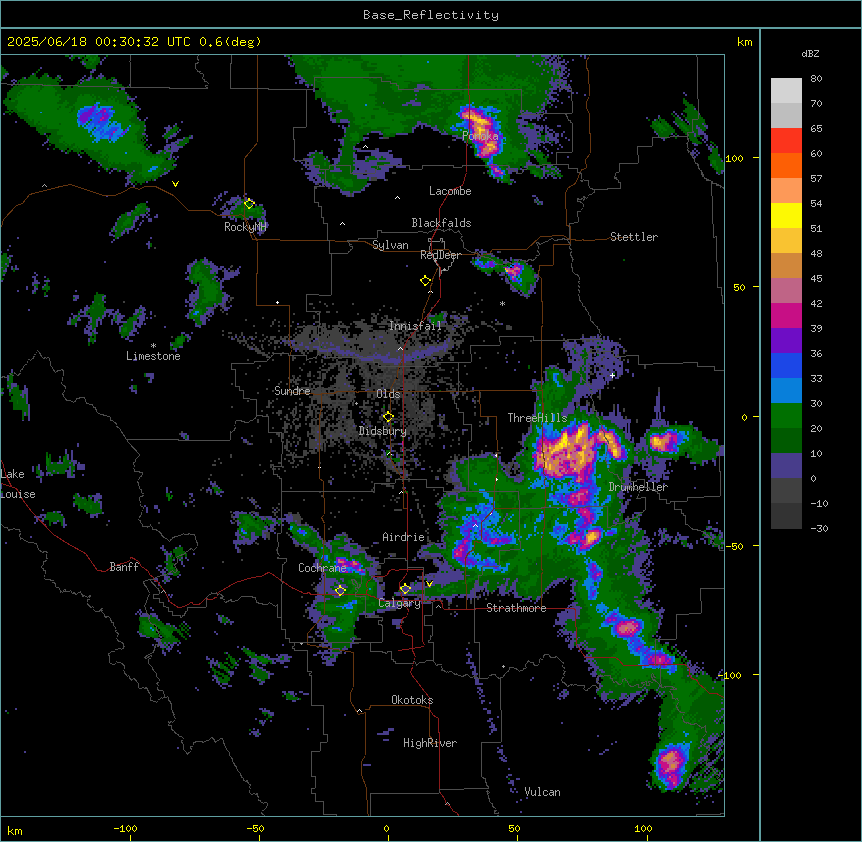Click the bright yellow swatch in dBZ legend
This screenshot has width=862, height=842.
786,215
